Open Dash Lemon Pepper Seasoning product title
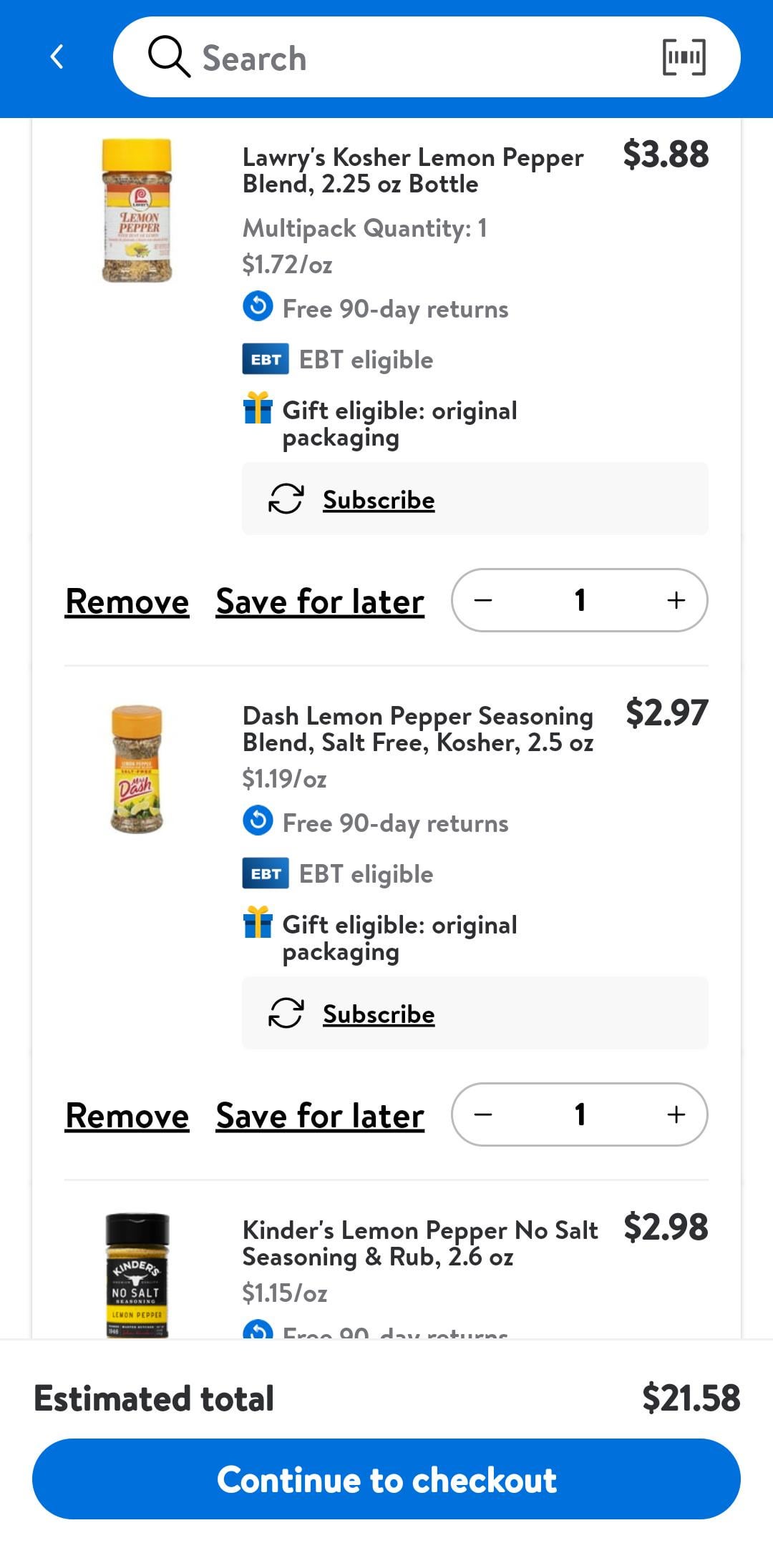 418,729
